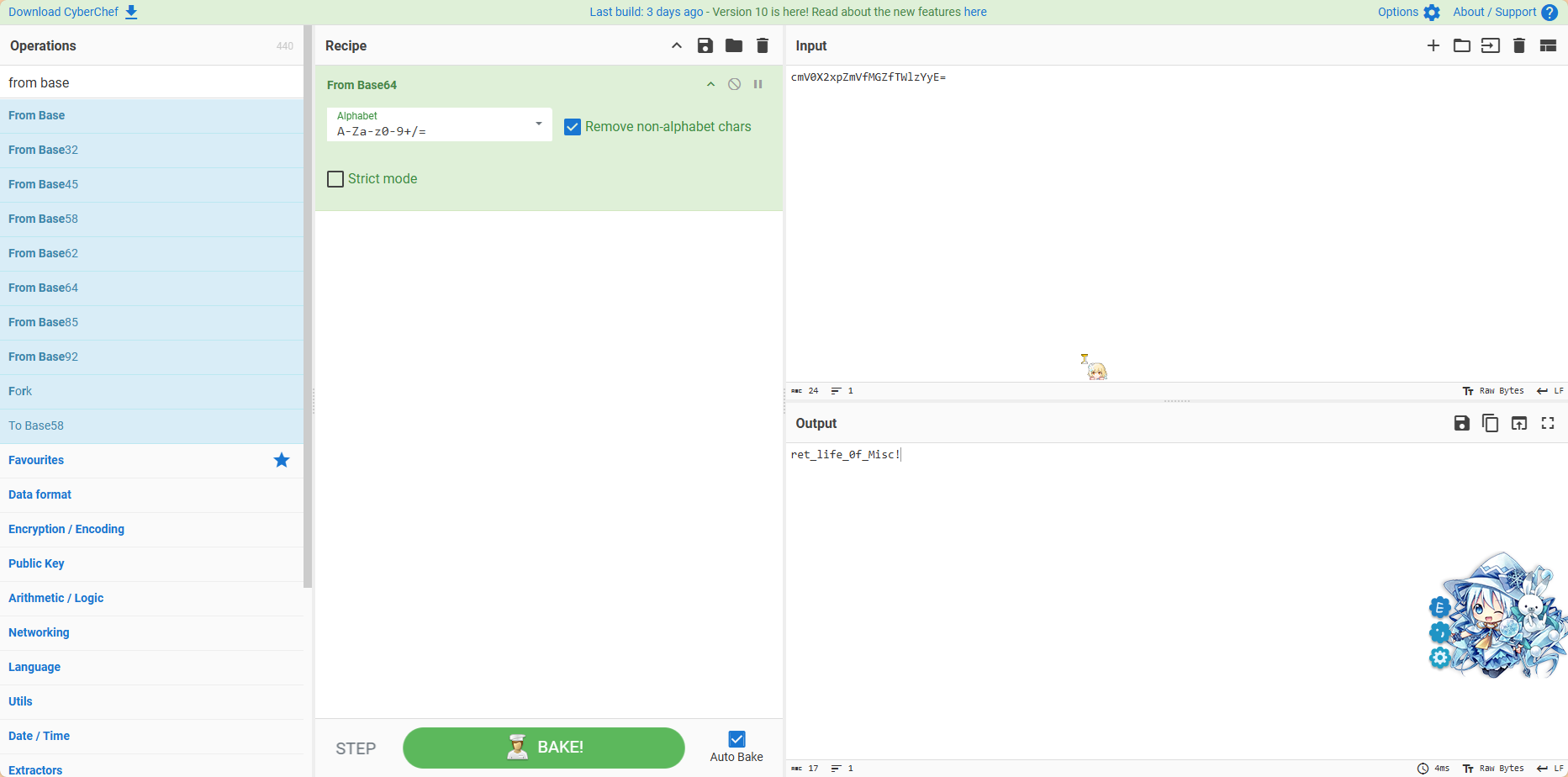Save the current recipe
Viewport: 1568px width, 777px height.
(705, 45)
